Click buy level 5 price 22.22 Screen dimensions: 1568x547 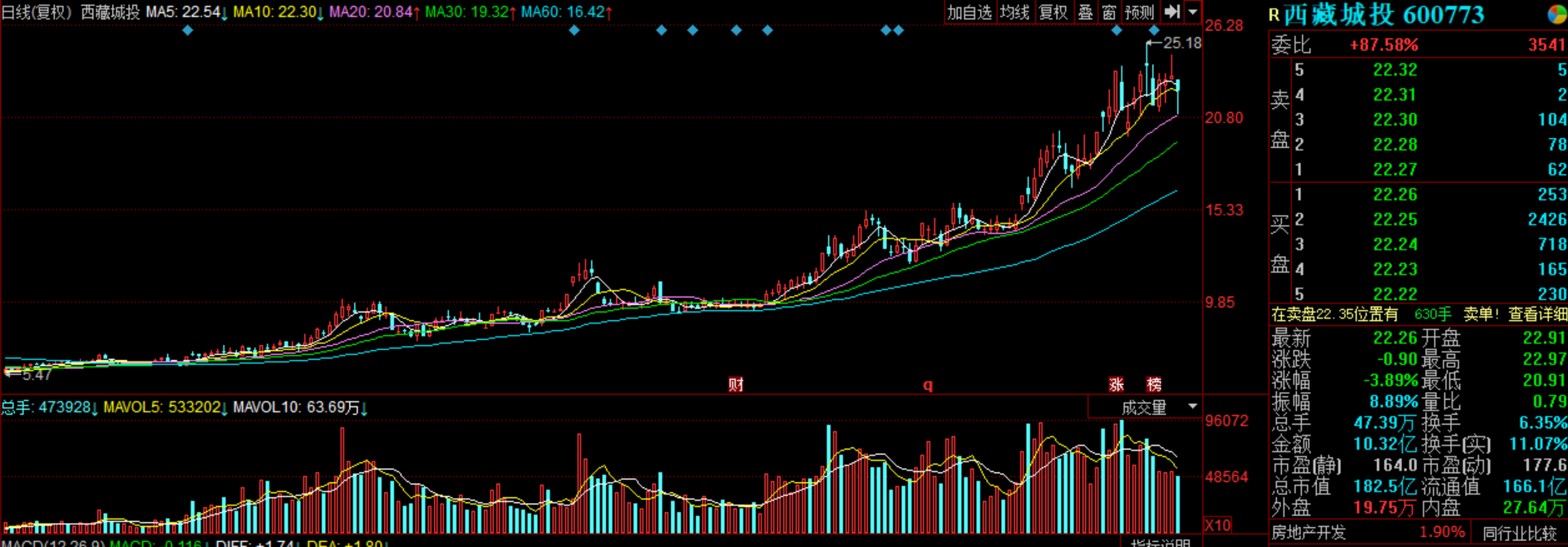(1395, 294)
